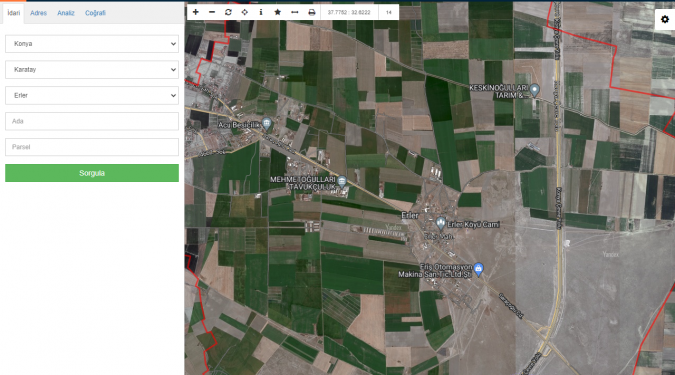
Task: Open the Coğrafi tab
Action: [x=95, y=13]
